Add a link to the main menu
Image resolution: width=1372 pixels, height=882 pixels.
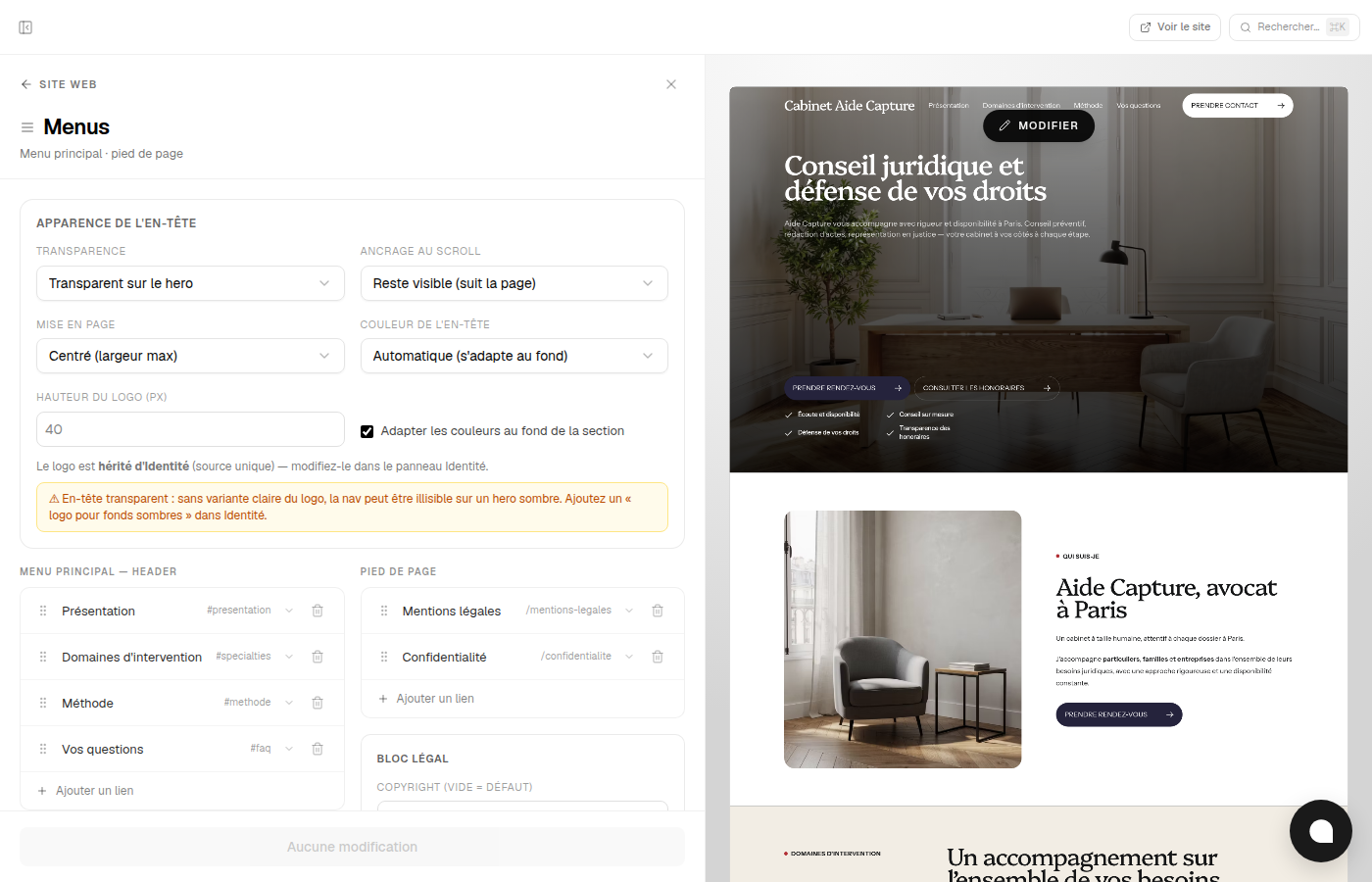pos(85,791)
